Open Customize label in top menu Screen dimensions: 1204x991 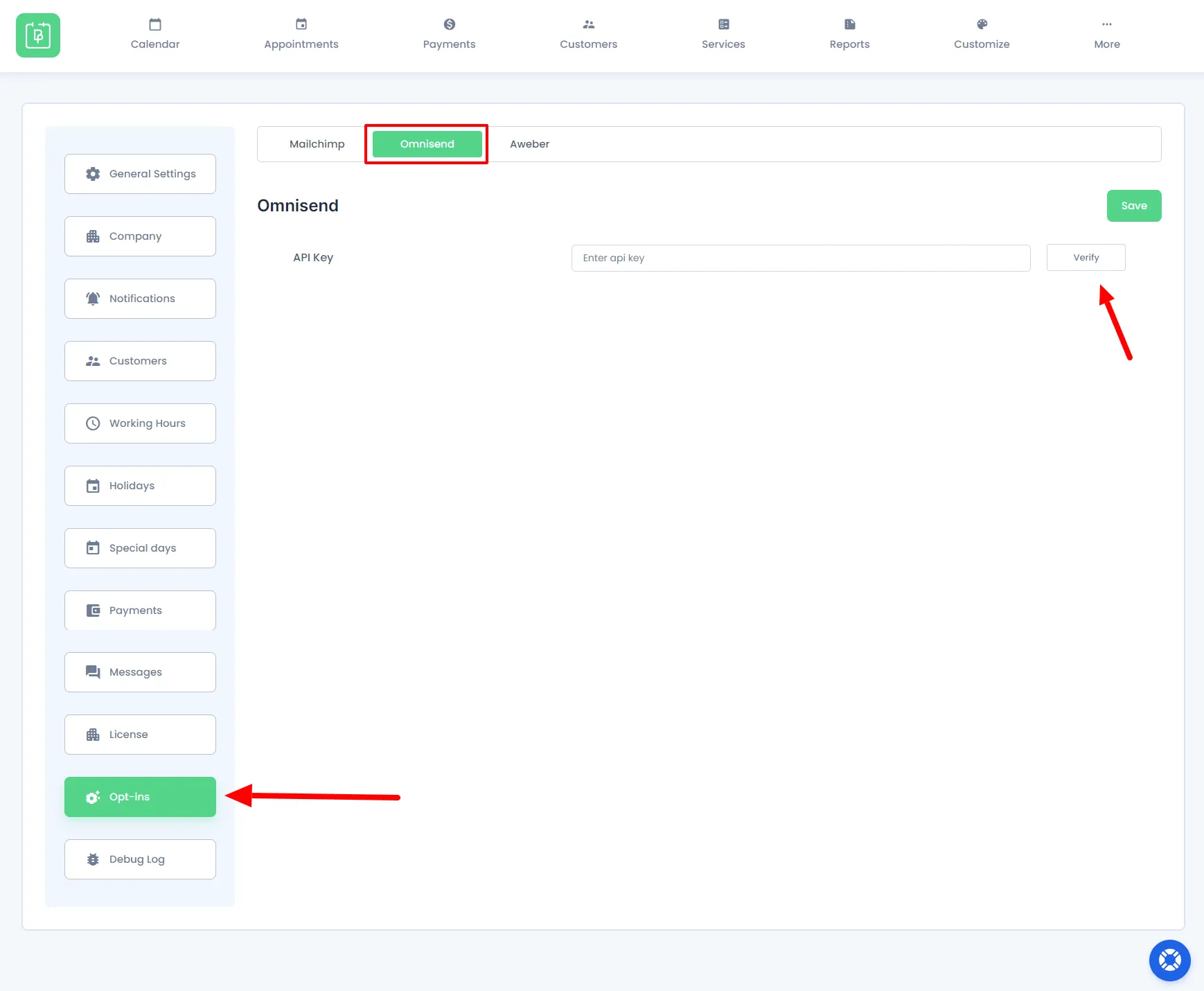[982, 44]
